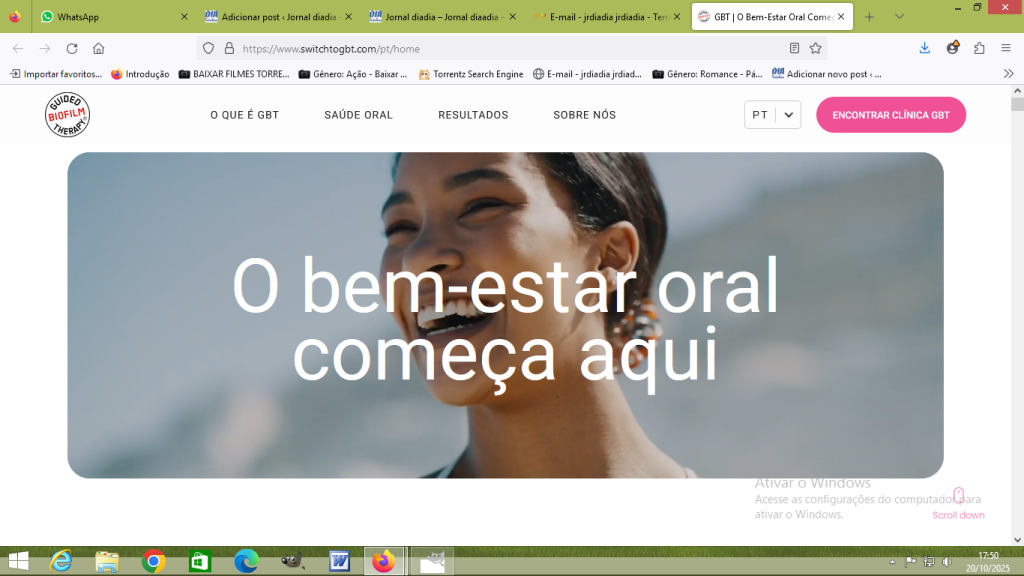Bookmark this page with the star icon

tap(815, 48)
